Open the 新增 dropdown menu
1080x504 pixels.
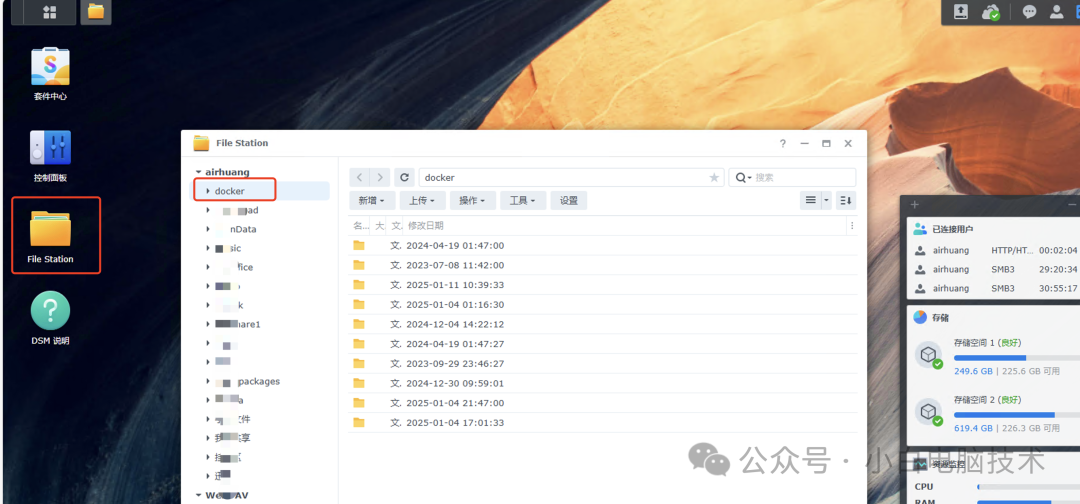(x=373, y=200)
